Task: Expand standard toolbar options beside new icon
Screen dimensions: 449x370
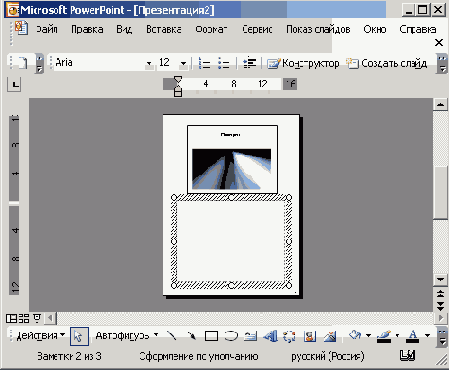Action: click(39, 63)
